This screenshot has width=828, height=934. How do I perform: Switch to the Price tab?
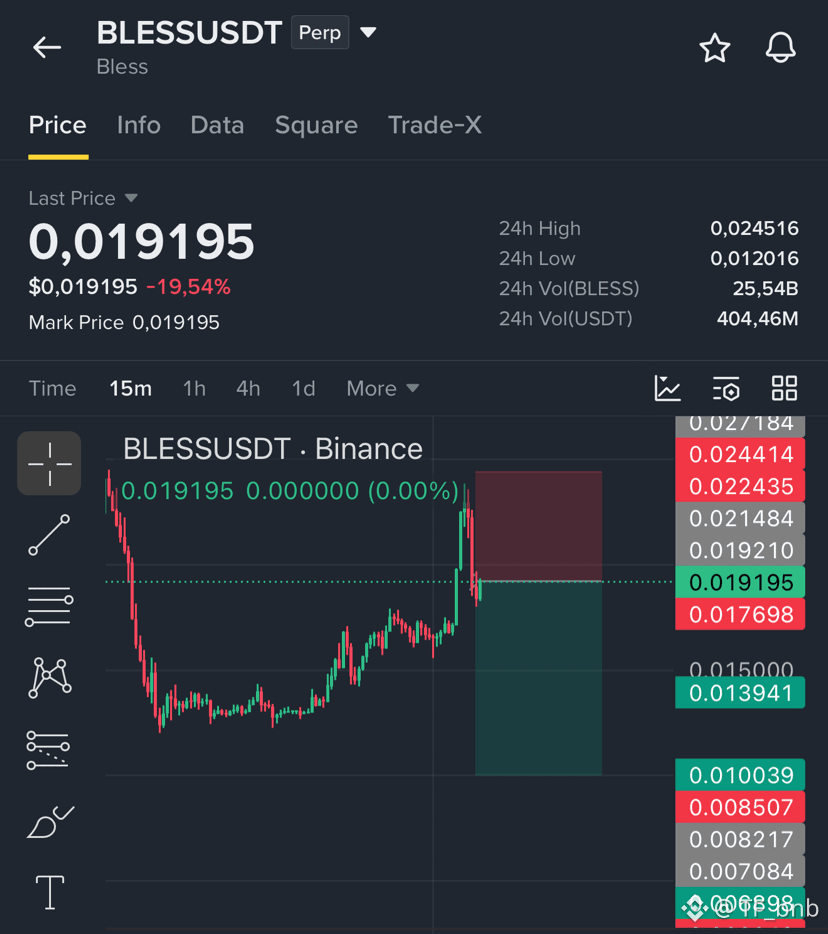click(58, 125)
